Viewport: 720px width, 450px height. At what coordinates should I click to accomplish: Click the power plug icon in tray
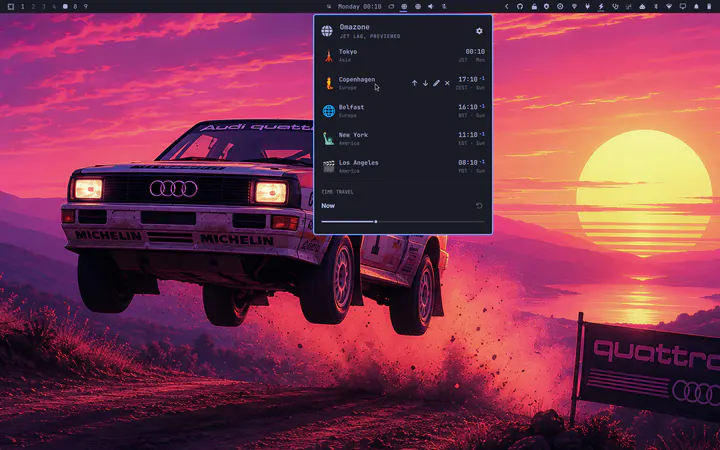pyautogui.click(x=587, y=6)
